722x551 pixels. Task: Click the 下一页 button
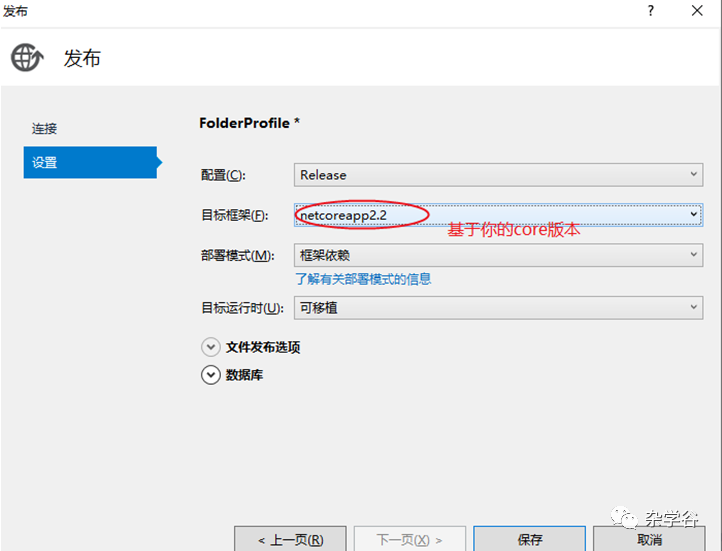pyautogui.click(x=409, y=539)
